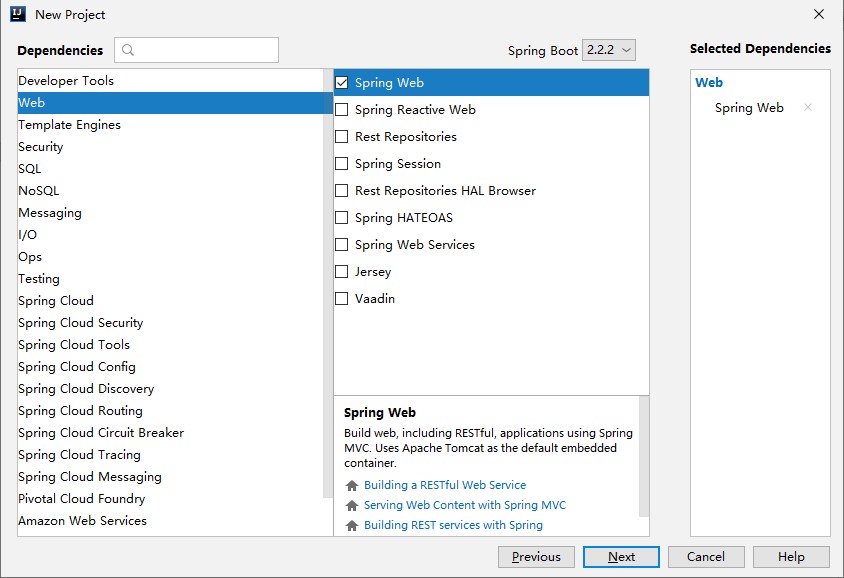Select the NoSQL category
The width and height of the screenshot is (844, 578).
(x=170, y=191)
